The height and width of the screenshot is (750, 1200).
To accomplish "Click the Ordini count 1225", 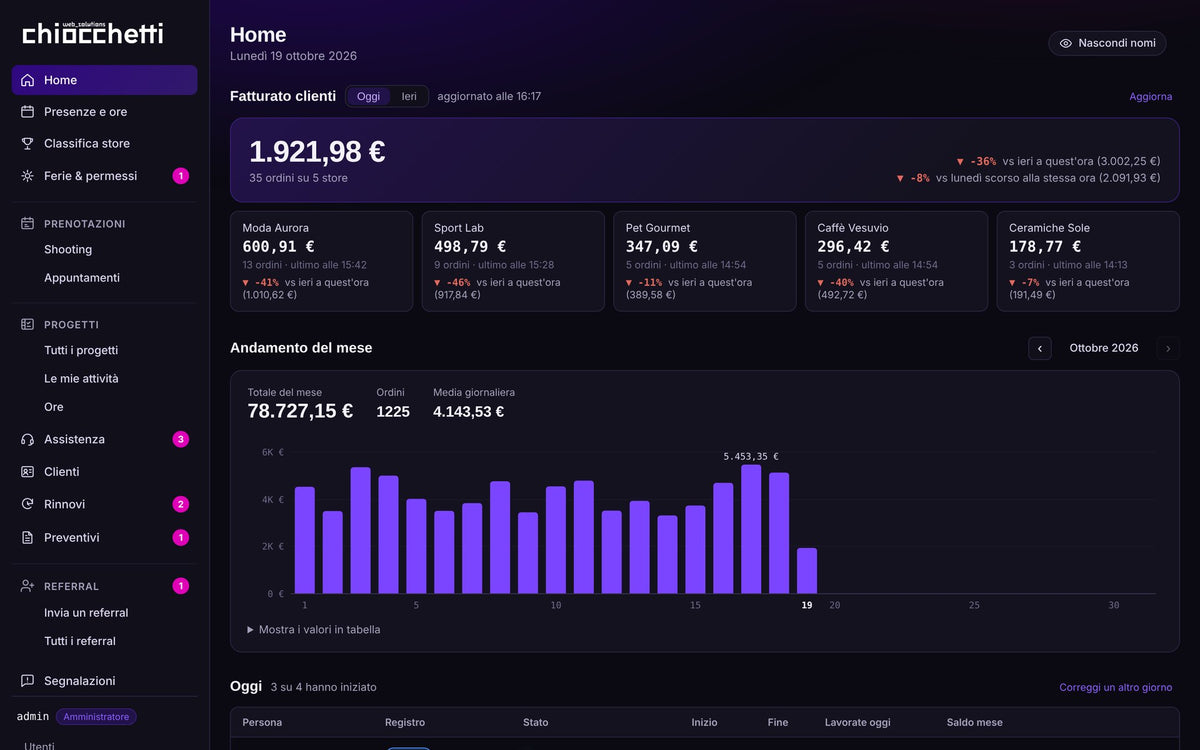I will tap(393, 411).
